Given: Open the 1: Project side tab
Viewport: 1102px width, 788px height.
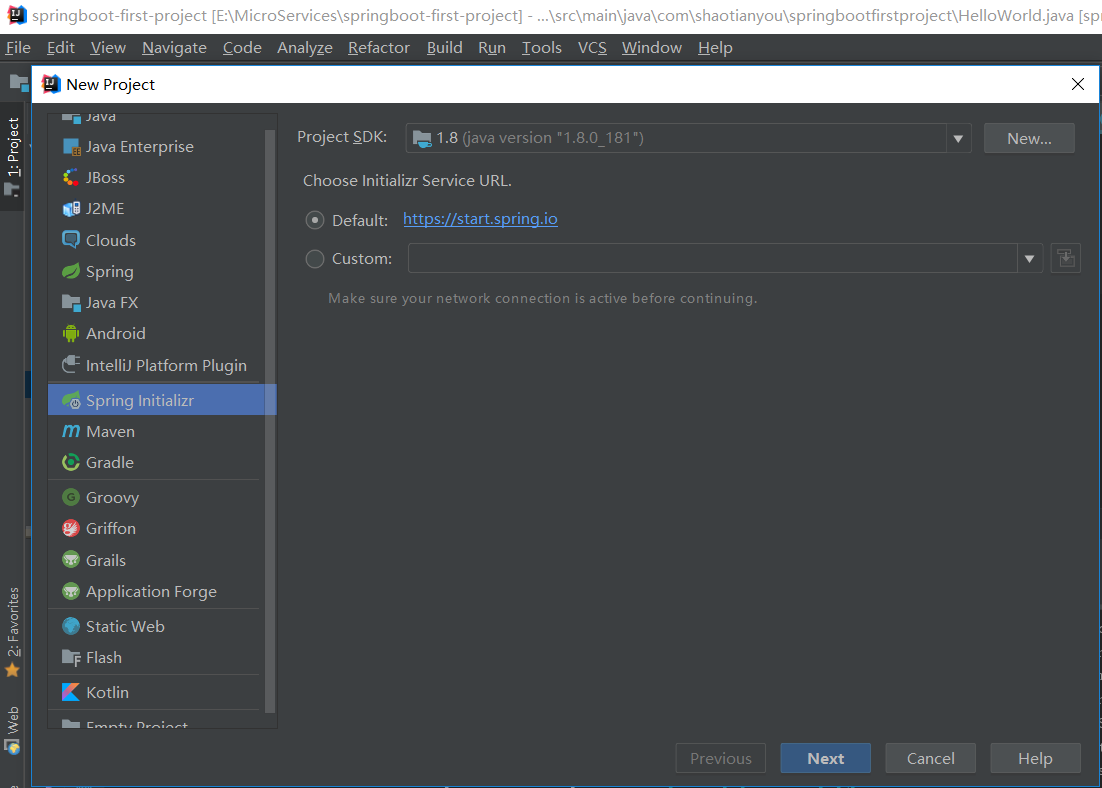Looking at the screenshot, I should pos(13,156).
